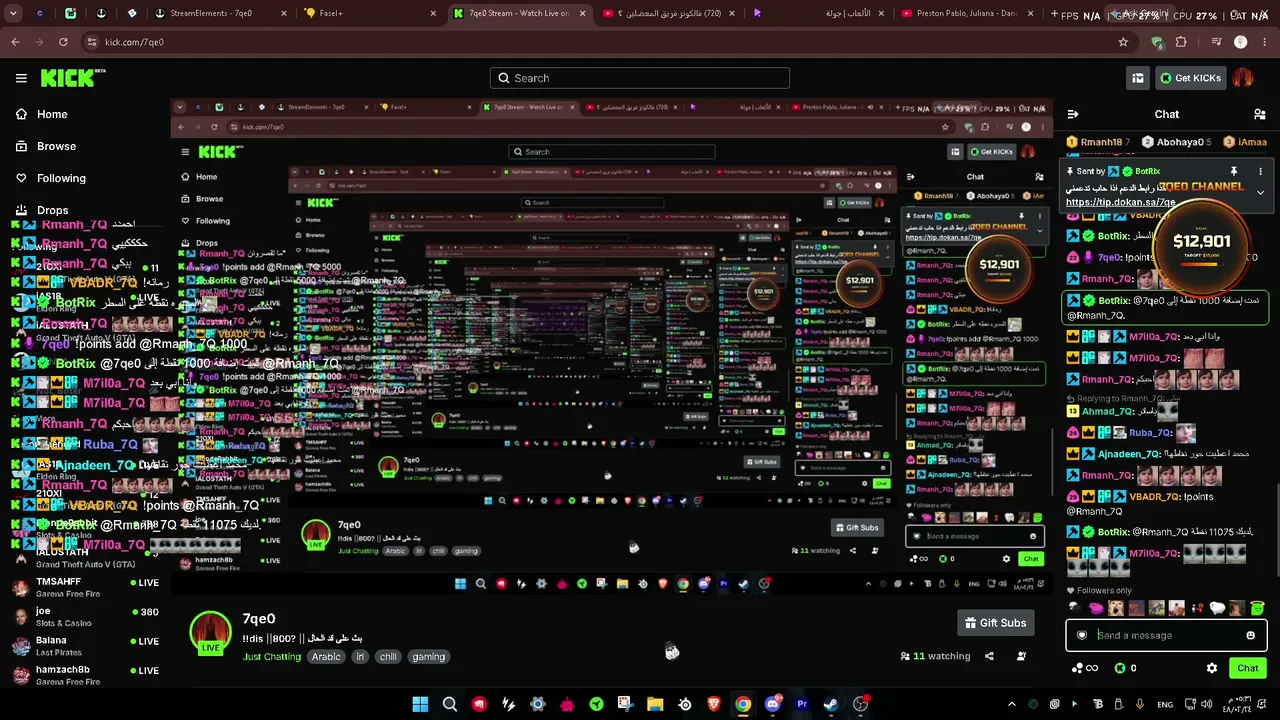Screen dimensions: 1280x720
Task: Open Discord from the taskbar
Action: click(772, 704)
